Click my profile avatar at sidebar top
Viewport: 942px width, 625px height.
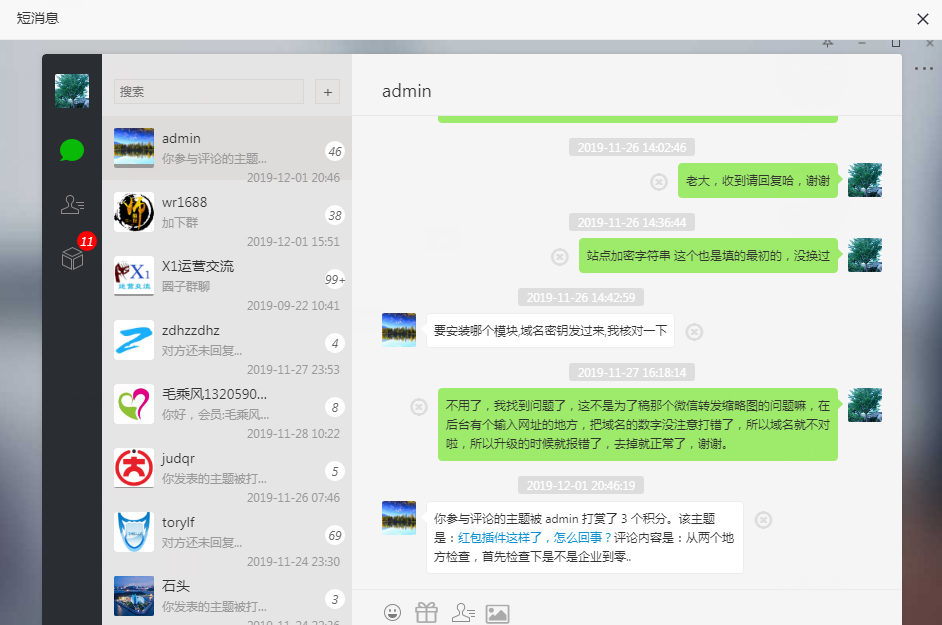click(72, 91)
